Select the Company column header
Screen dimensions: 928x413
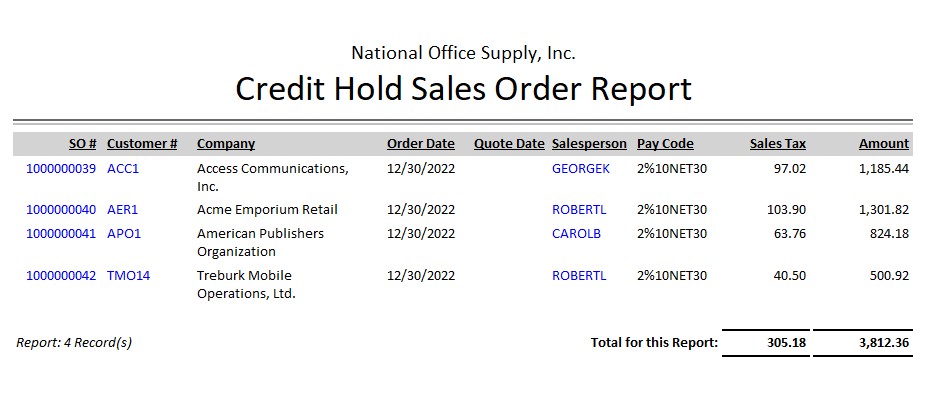[x=226, y=144]
